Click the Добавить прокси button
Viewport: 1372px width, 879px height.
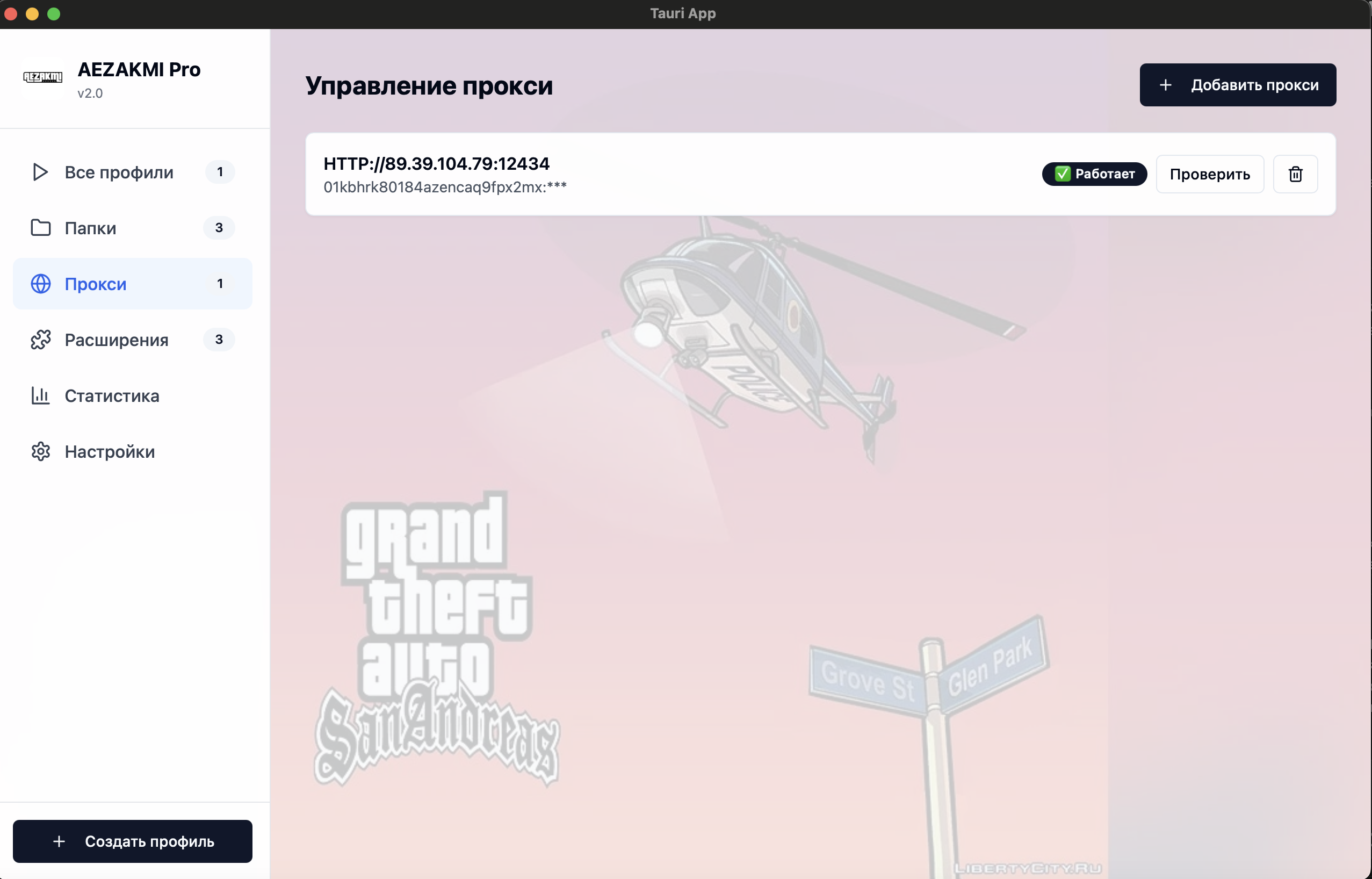tap(1237, 84)
